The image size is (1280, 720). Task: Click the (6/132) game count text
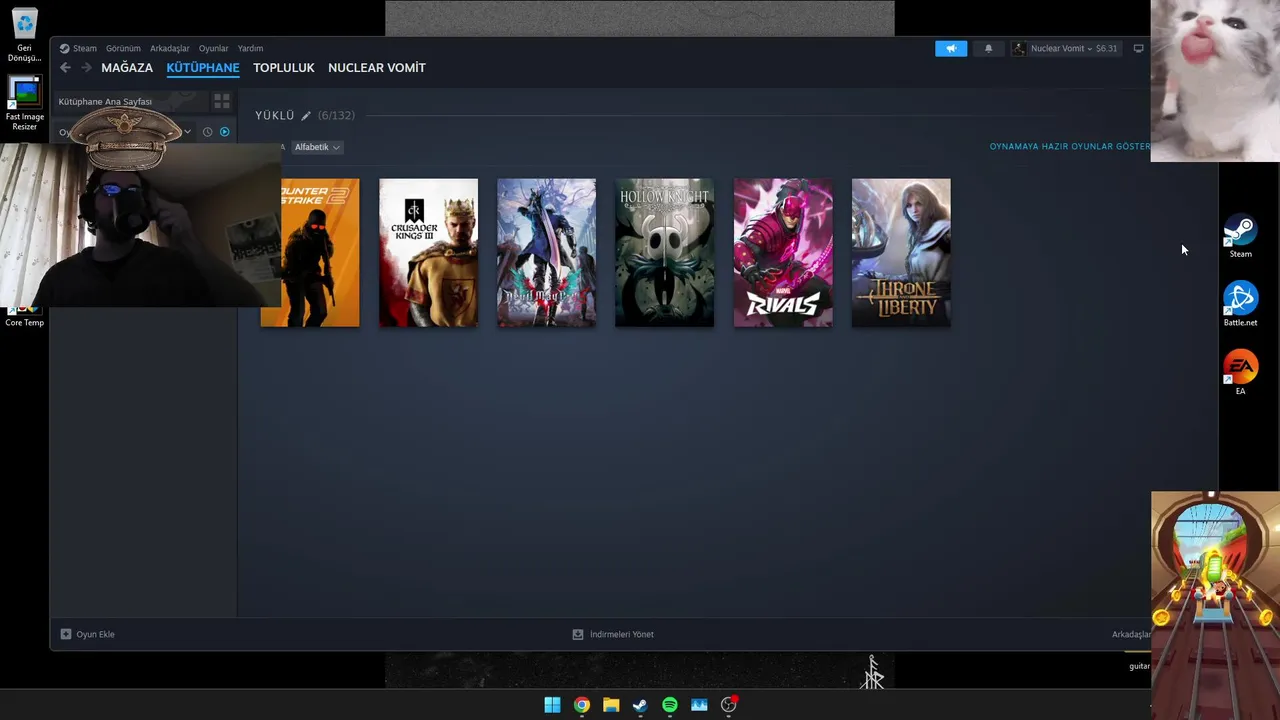click(x=336, y=116)
